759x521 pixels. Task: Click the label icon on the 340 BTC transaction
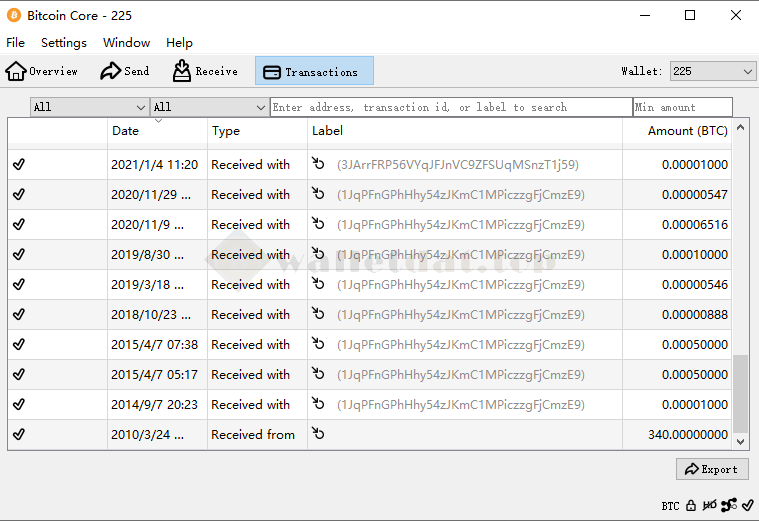(x=319, y=434)
